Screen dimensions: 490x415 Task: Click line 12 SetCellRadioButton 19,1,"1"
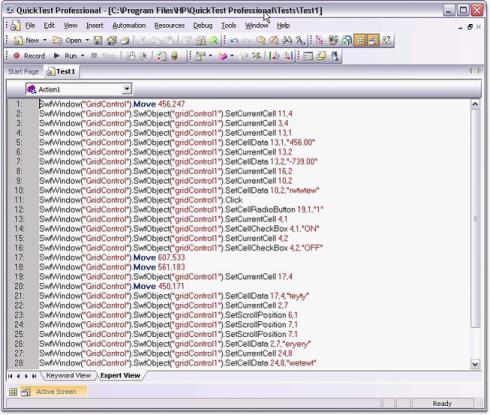coord(181,210)
